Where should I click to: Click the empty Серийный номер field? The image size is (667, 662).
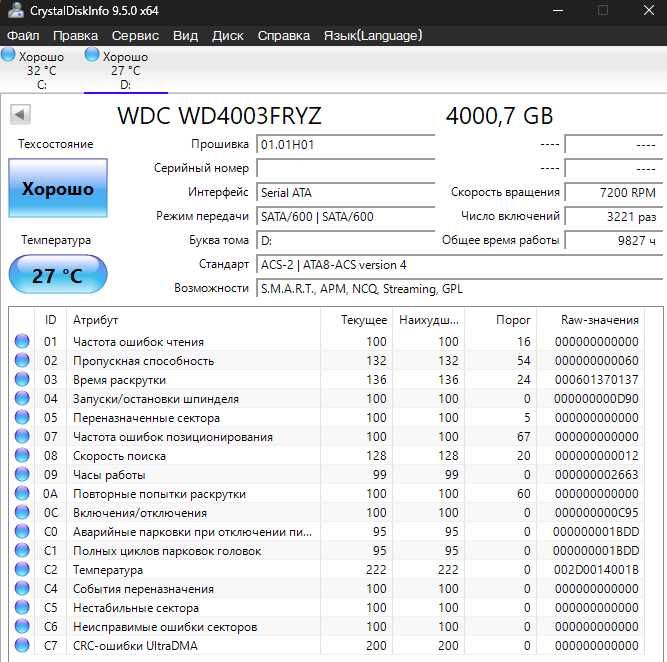(x=345, y=168)
